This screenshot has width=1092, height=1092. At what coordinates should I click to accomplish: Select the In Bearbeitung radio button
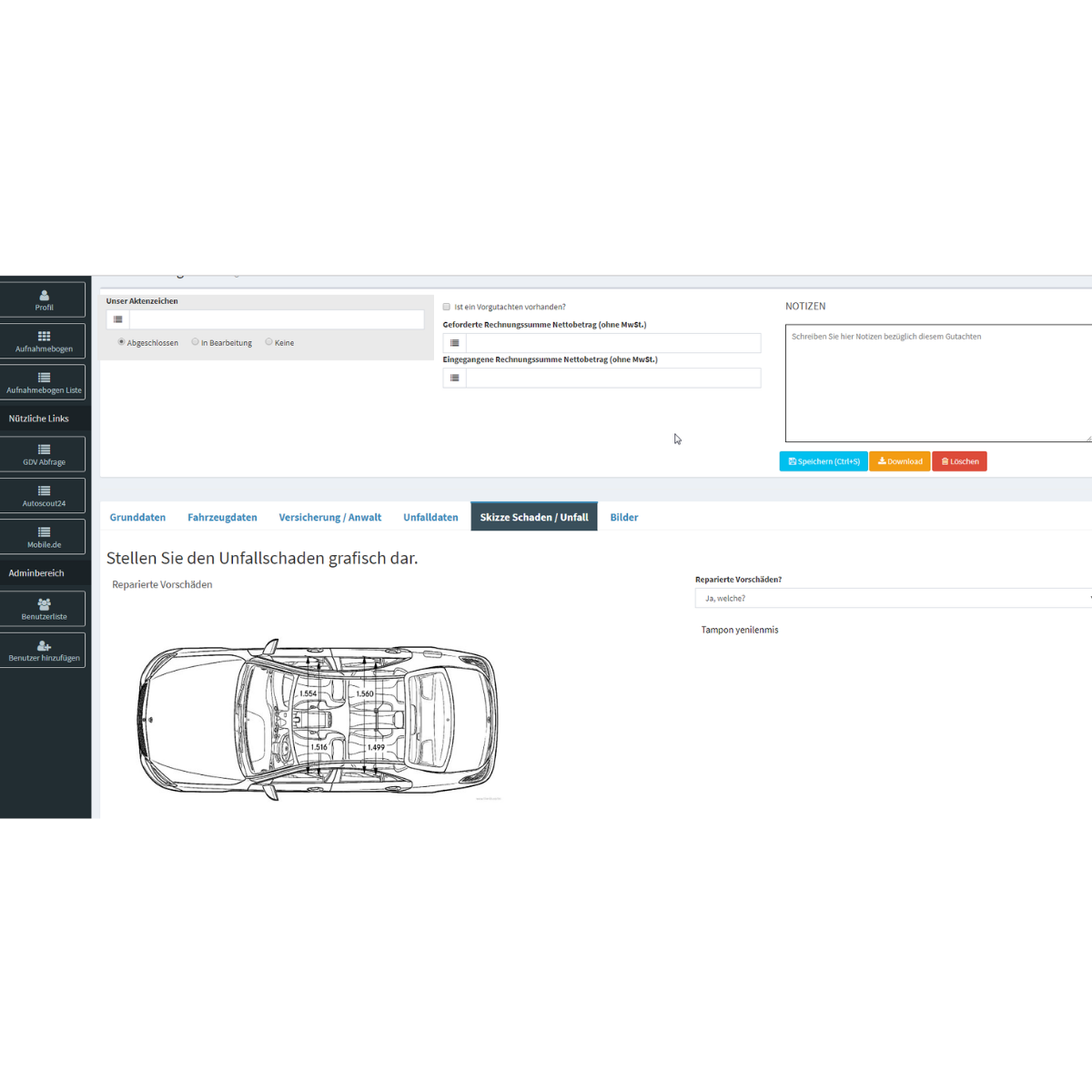195,342
